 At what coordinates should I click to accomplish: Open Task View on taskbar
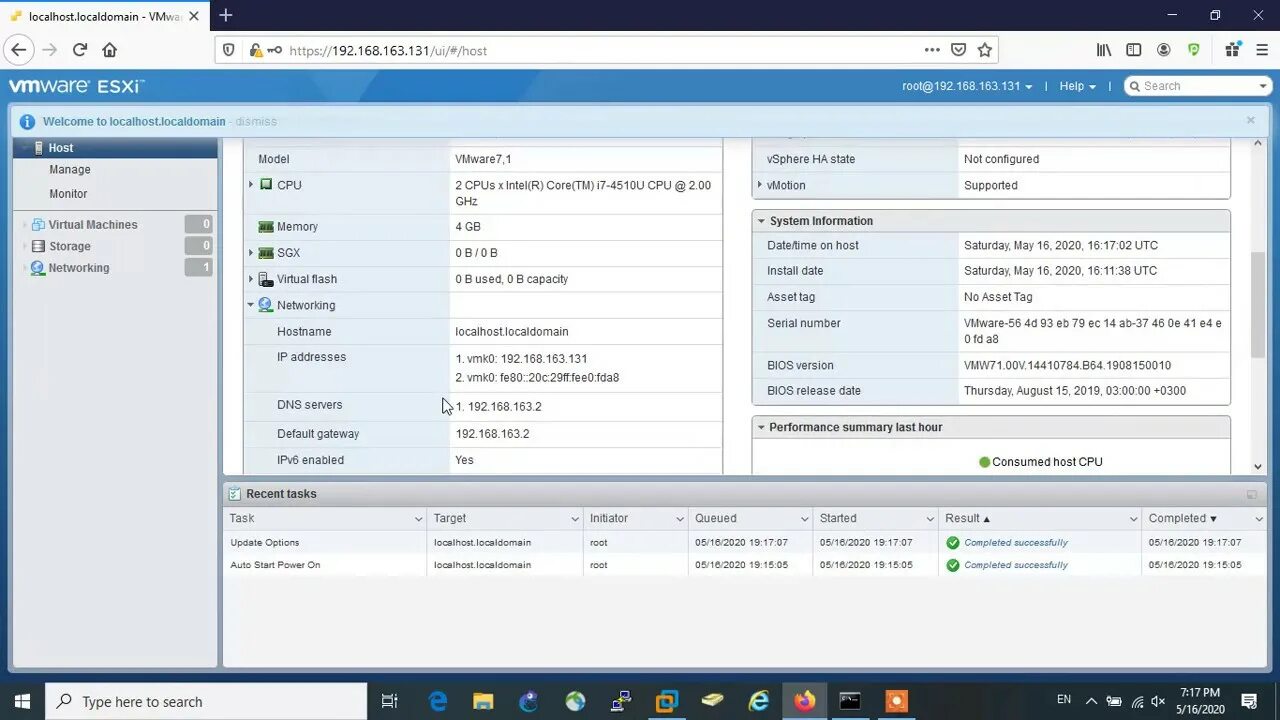click(390, 701)
